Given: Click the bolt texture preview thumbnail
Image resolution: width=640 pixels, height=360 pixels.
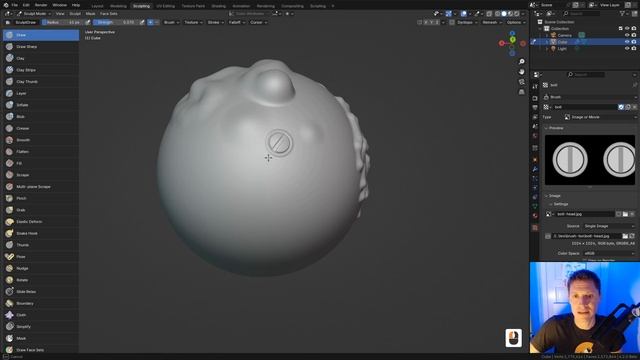Looking at the screenshot, I should [x=590, y=160].
